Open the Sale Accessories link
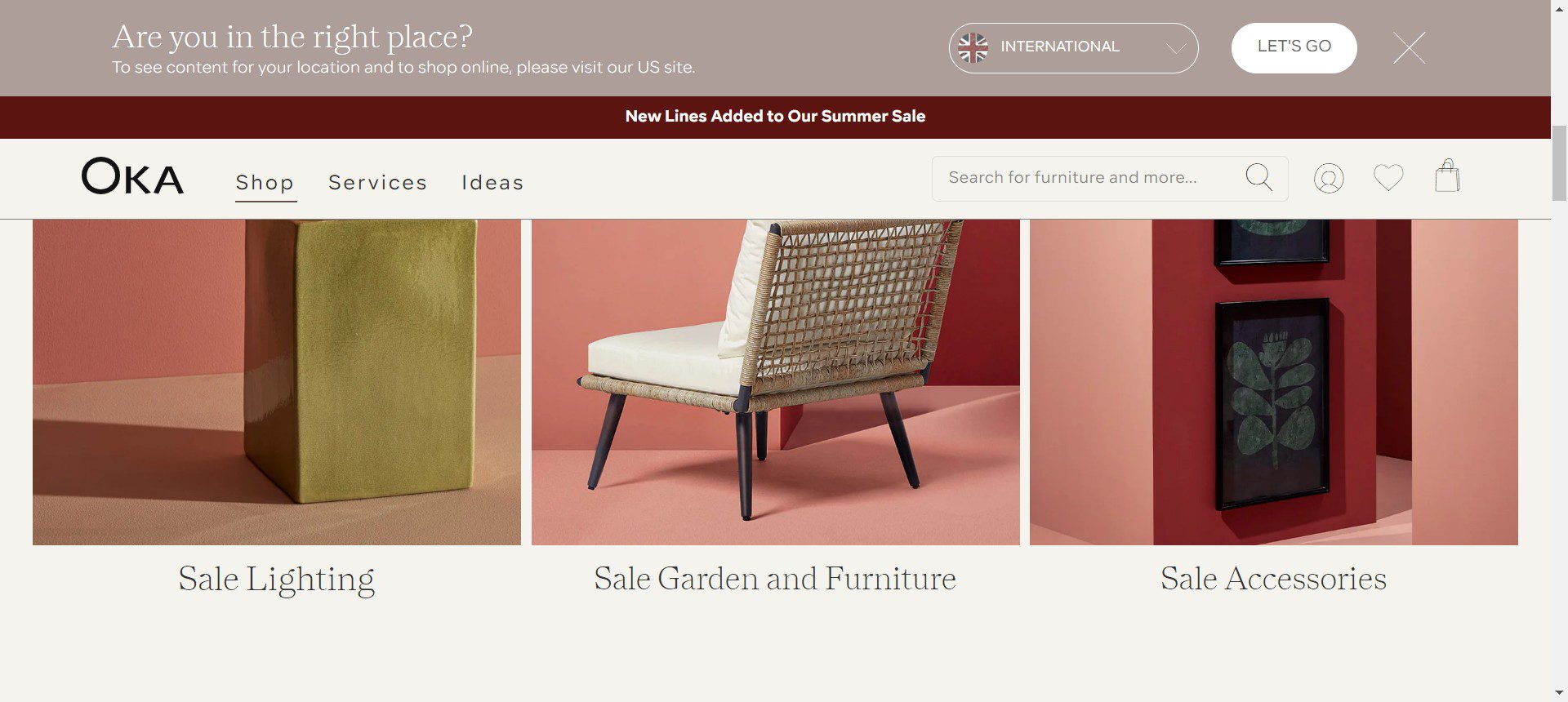The height and width of the screenshot is (702, 1568). [x=1273, y=579]
